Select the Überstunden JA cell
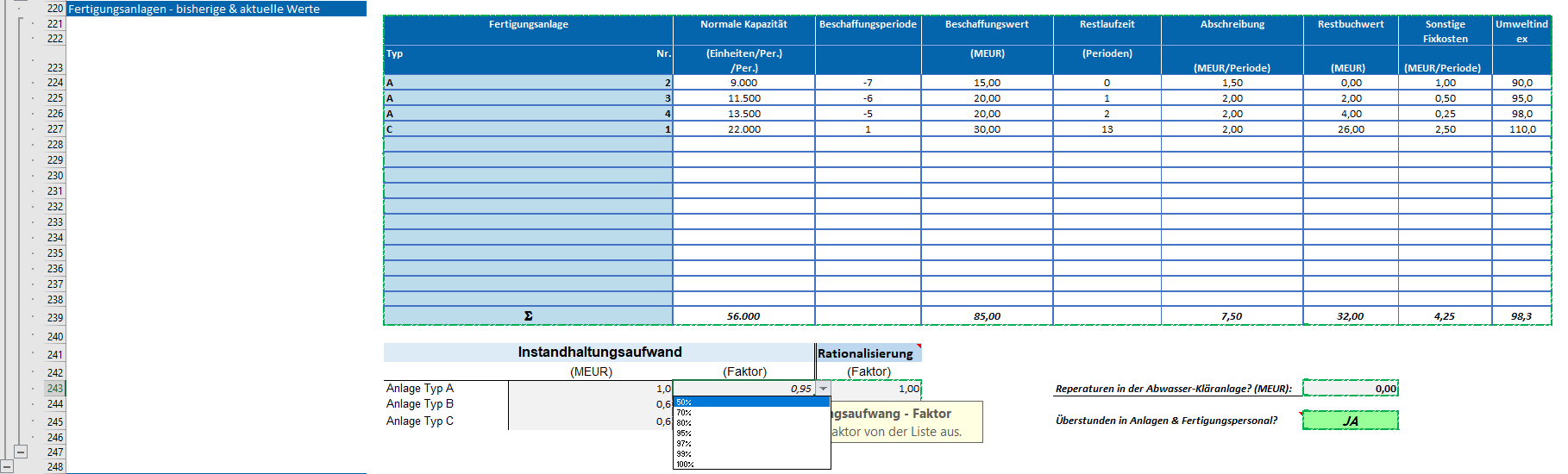Image resolution: width=1568 pixels, height=474 pixels. tap(1350, 421)
